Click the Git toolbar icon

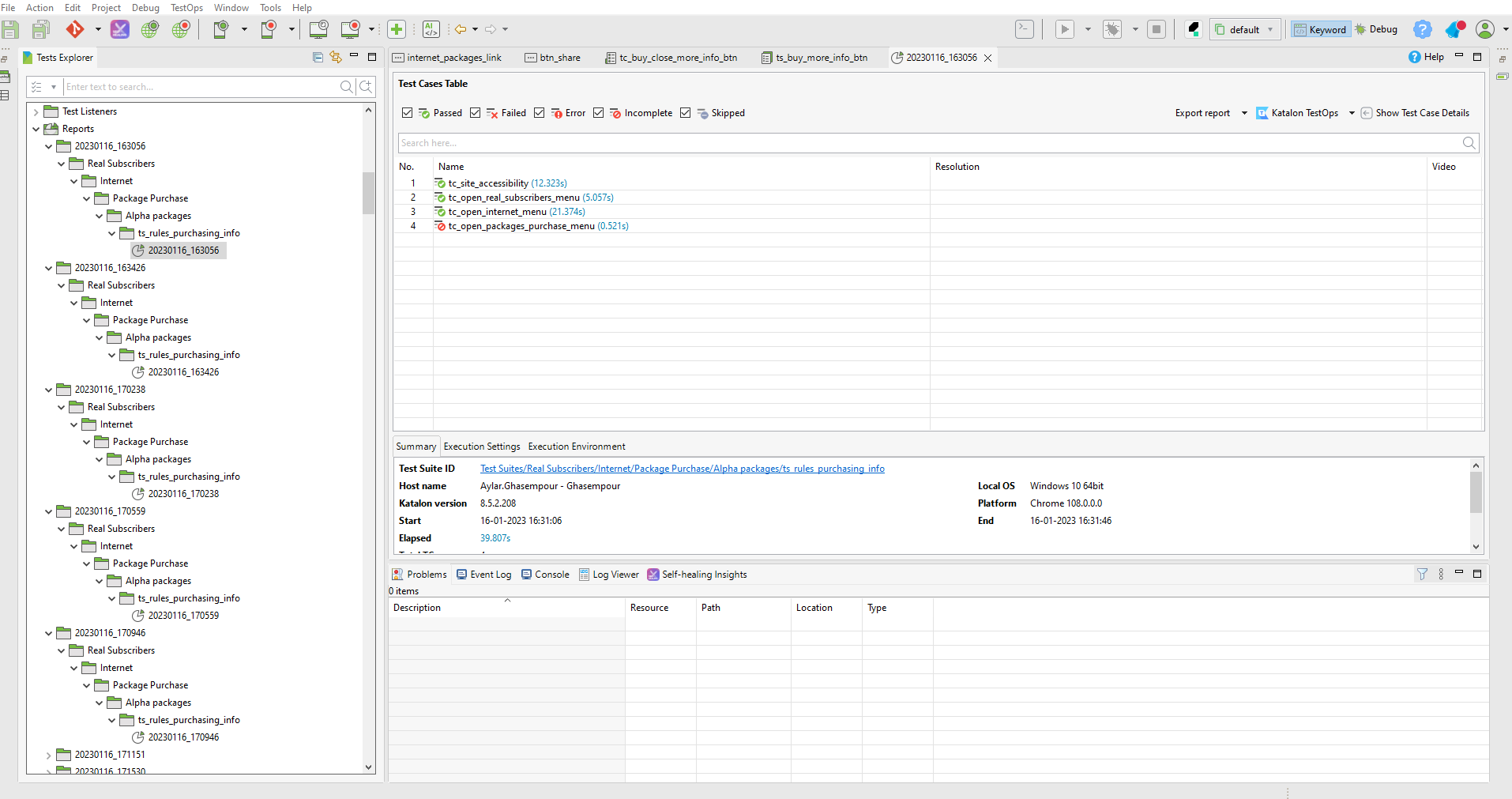pos(75,30)
